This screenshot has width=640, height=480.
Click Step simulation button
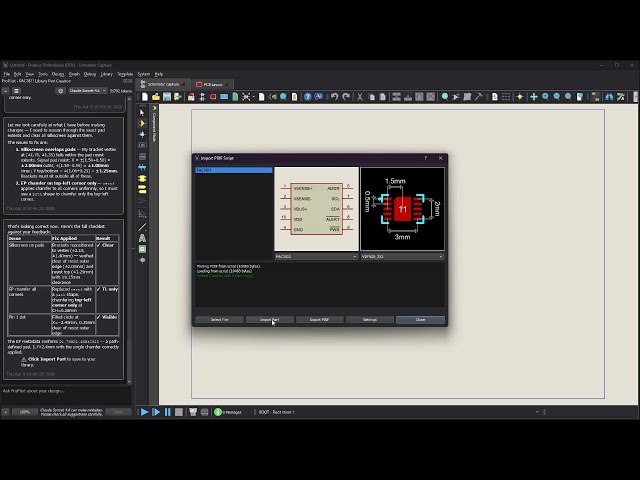156,412
